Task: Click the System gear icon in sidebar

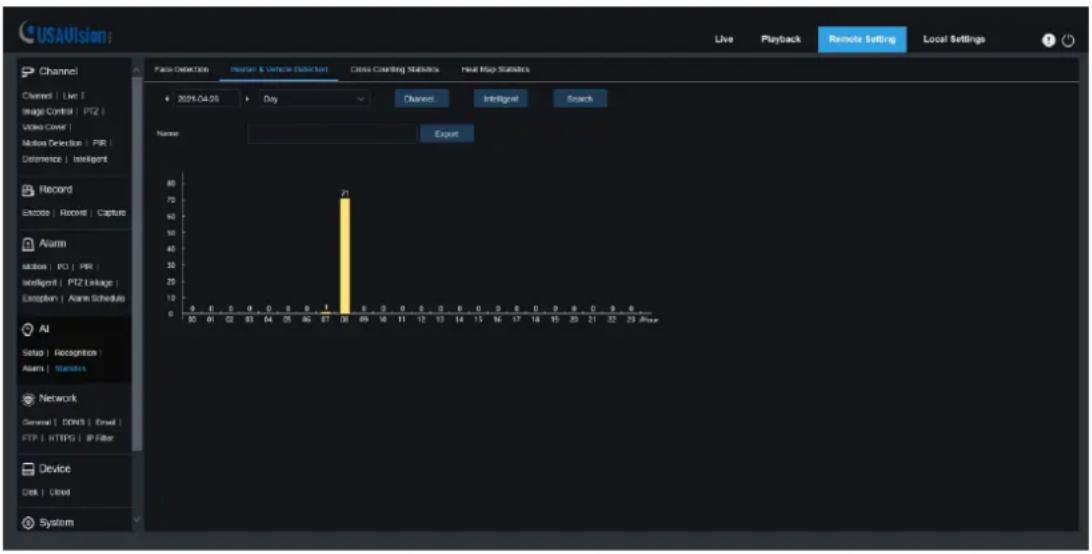Action: (29, 523)
